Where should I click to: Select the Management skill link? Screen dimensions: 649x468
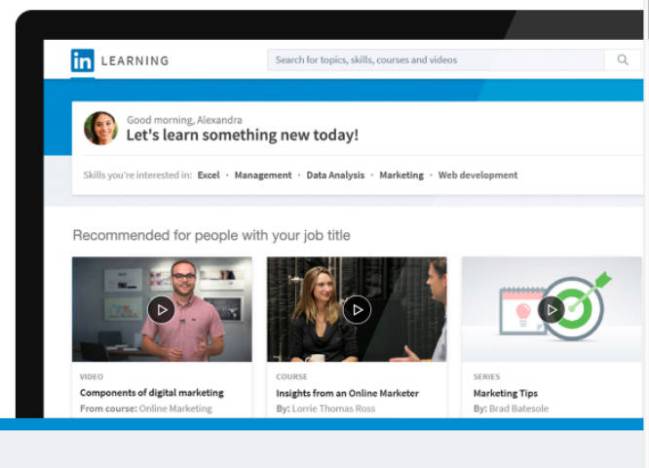coord(263,175)
